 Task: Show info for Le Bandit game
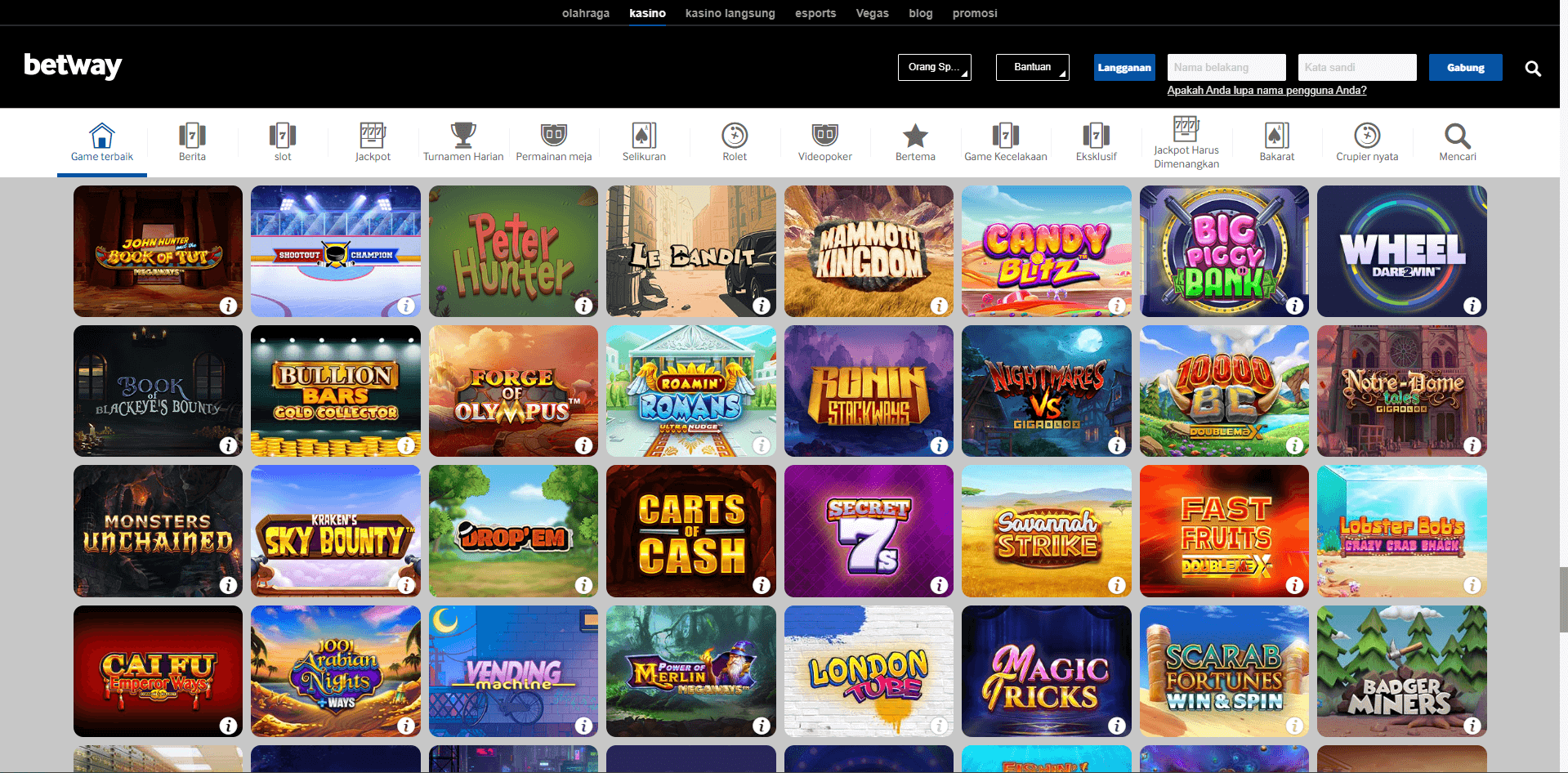pyautogui.click(x=762, y=306)
